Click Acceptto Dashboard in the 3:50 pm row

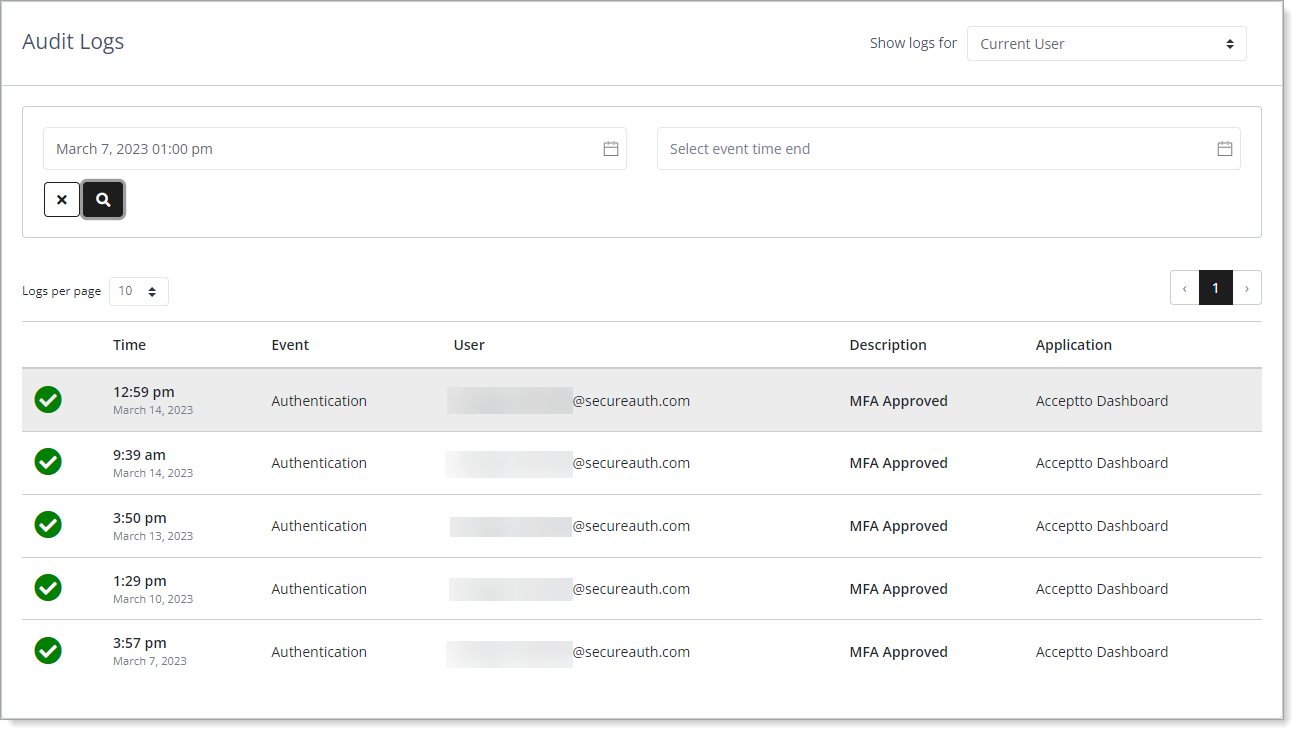(1102, 526)
